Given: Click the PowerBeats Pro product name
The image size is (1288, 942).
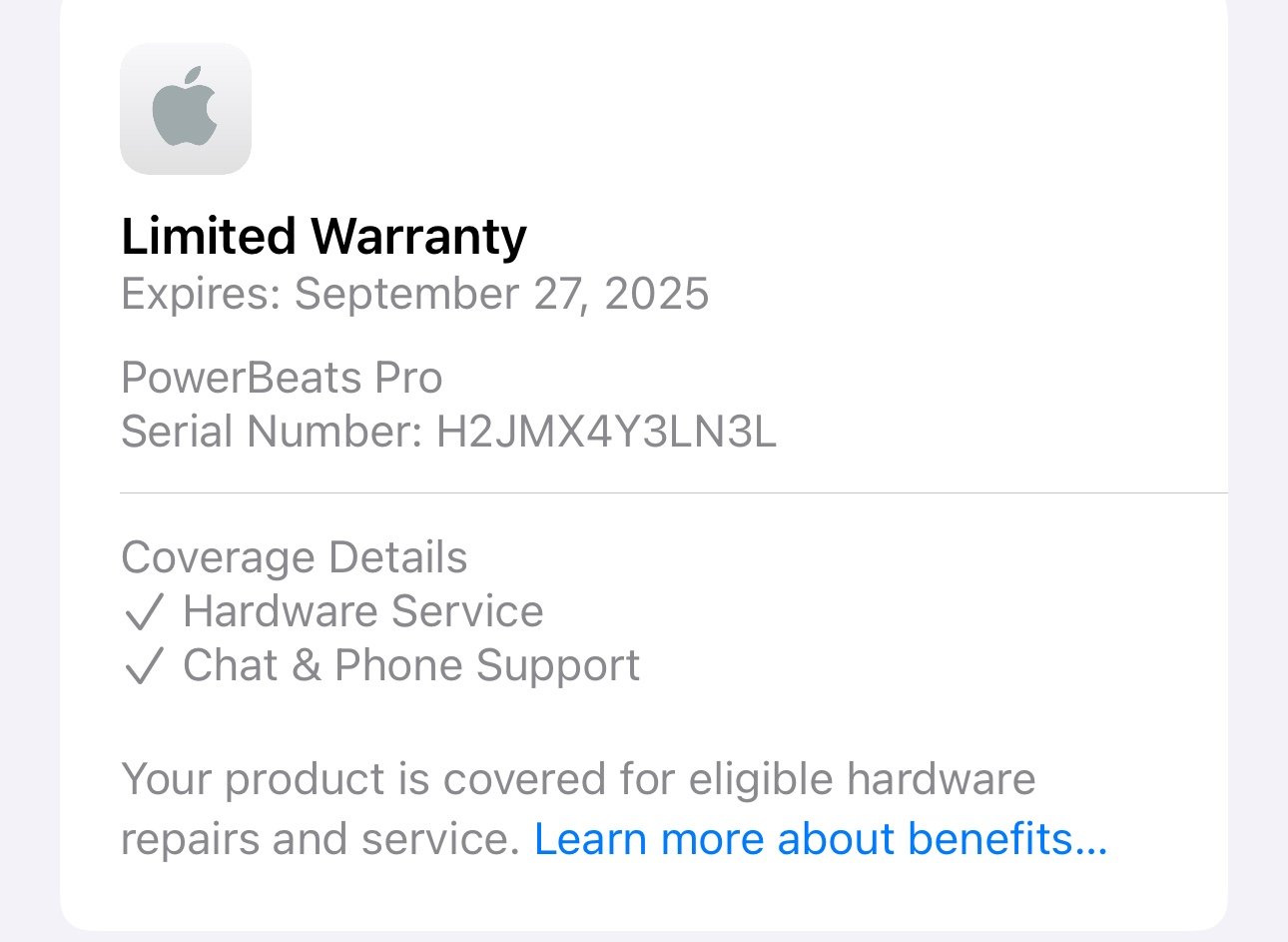Looking at the screenshot, I should point(282,378).
